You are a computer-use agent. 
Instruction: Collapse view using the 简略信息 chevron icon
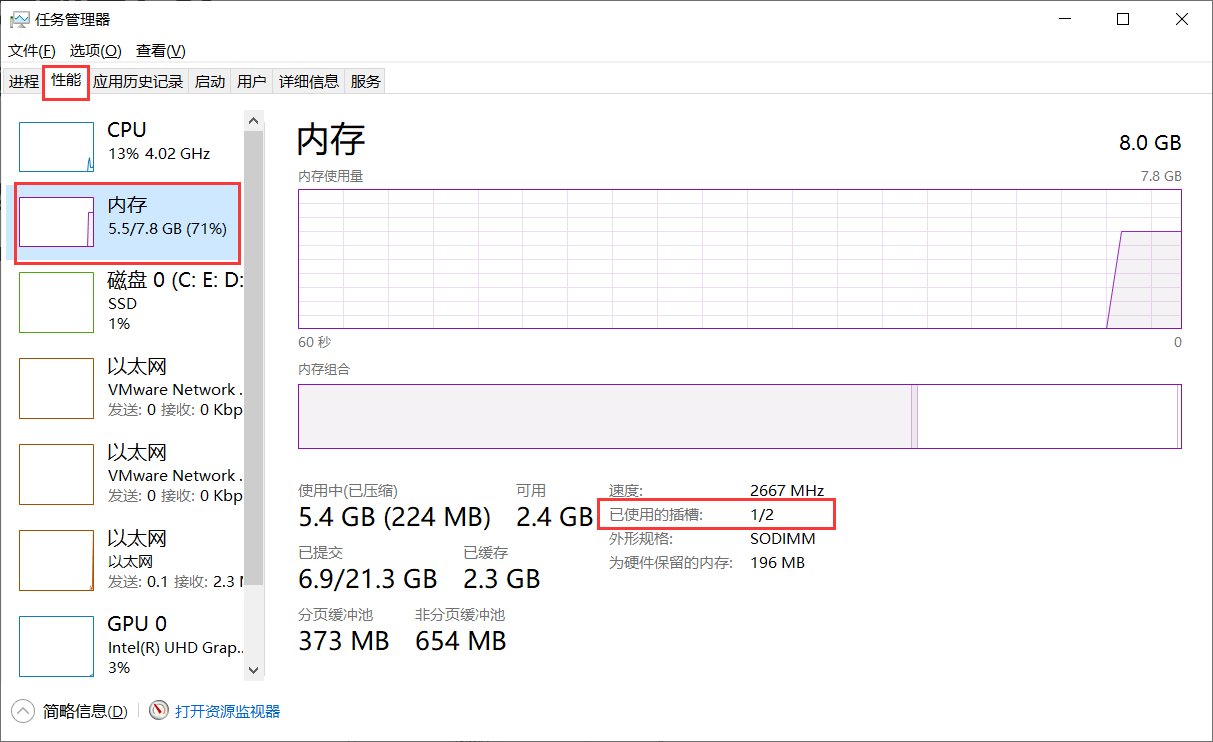click(x=23, y=711)
